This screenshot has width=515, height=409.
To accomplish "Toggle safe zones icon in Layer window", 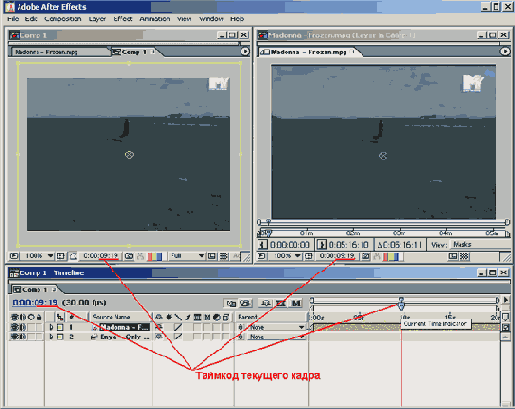I will (309, 256).
